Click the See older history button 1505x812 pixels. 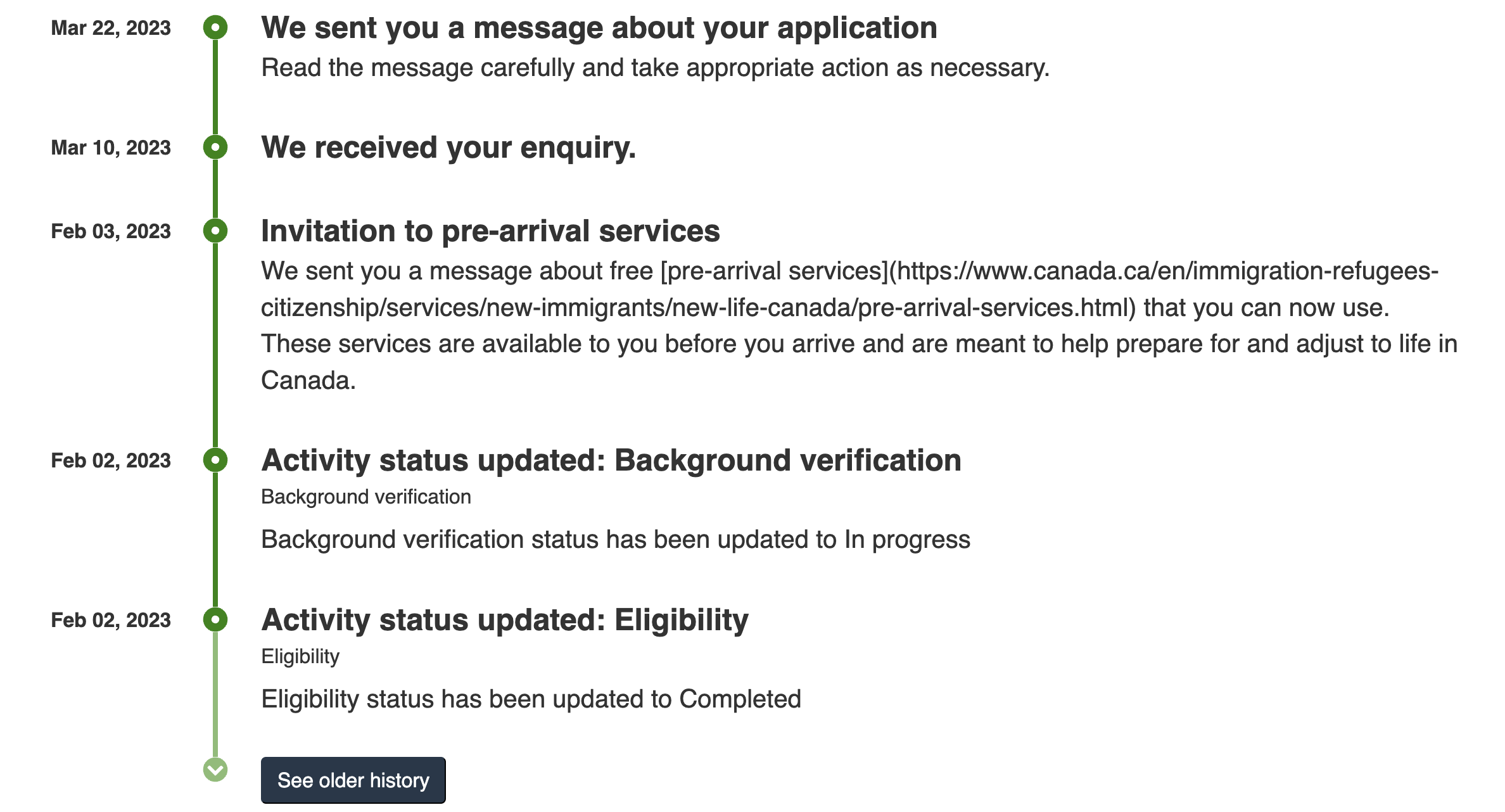click(x=353, y=780)
